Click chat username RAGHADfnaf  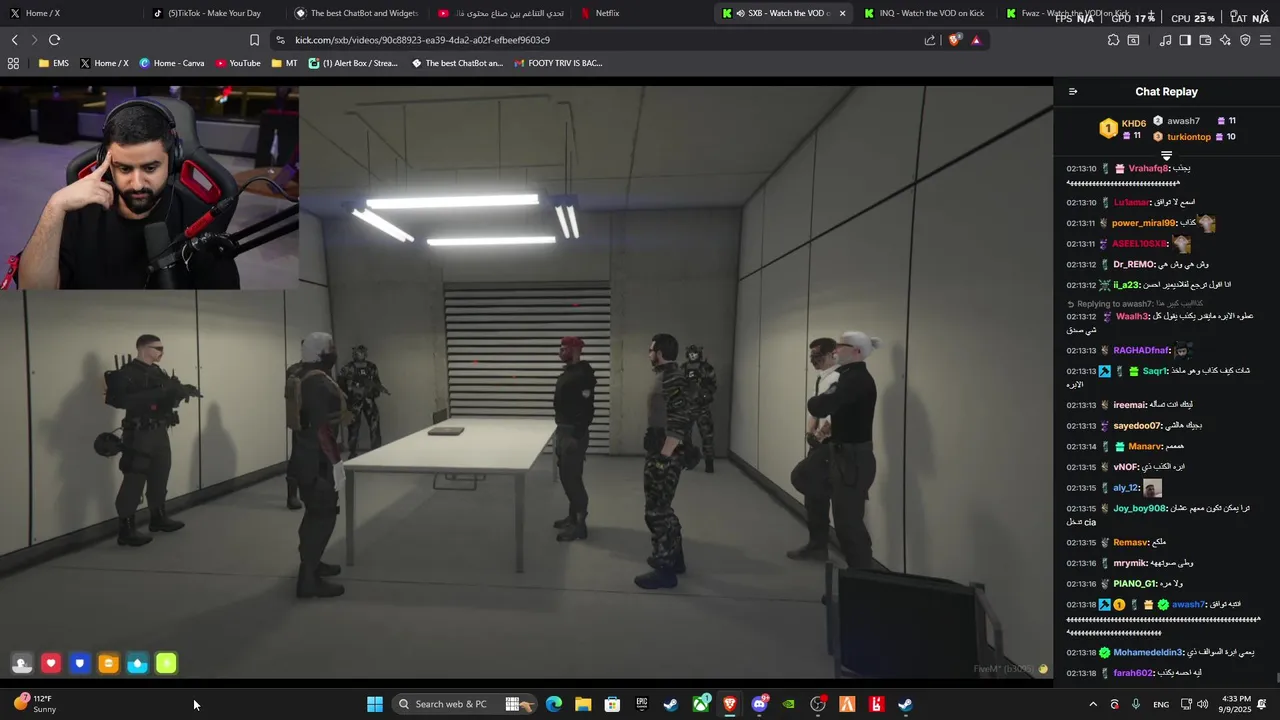pos(1141,350)
